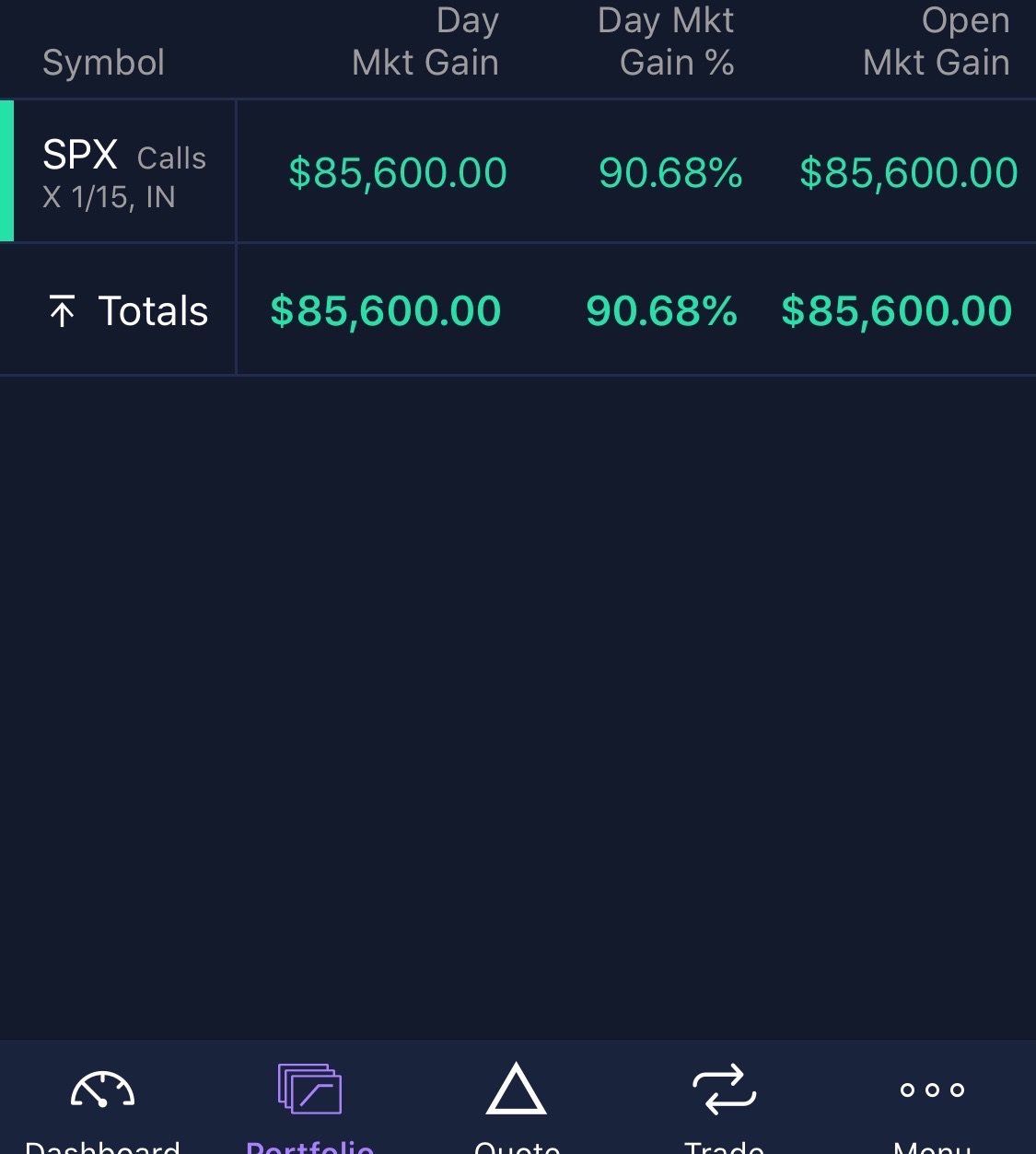Sort by Day Mkt Gain column header
Screen dimensions: 1036x1154
[x=425, y=42]
